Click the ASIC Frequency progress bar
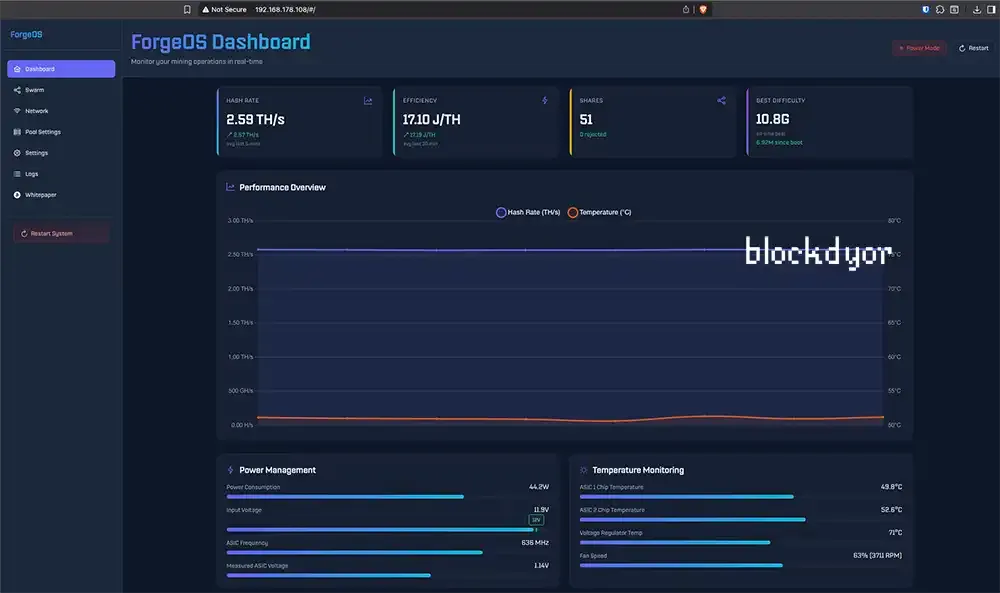The width and height of the screenshot is (1000, 593). tap(387, 553)
